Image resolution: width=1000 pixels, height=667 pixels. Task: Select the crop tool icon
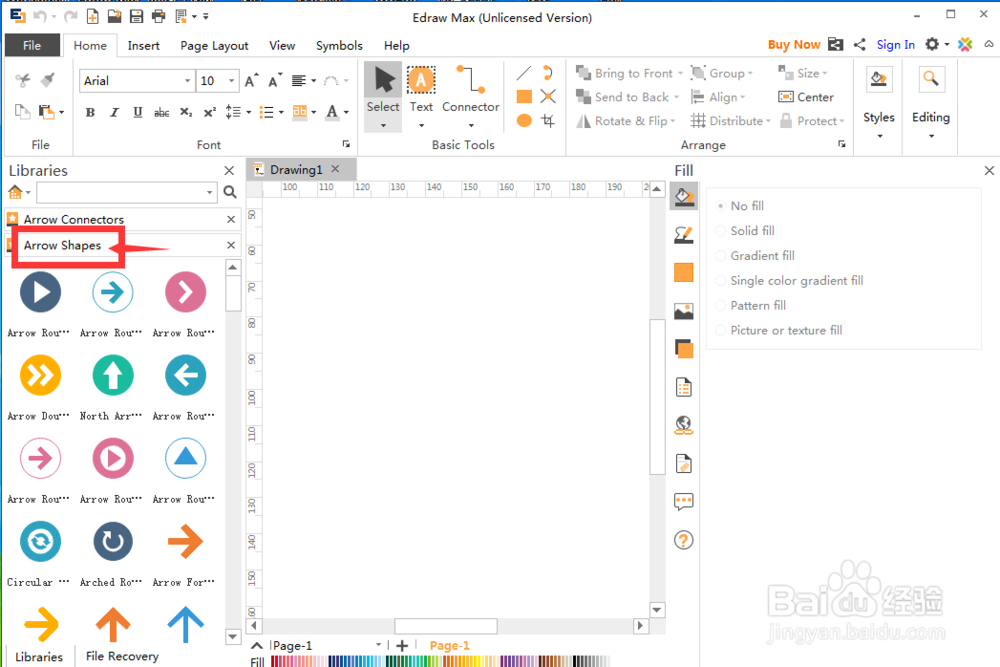[x=548, y=121]
